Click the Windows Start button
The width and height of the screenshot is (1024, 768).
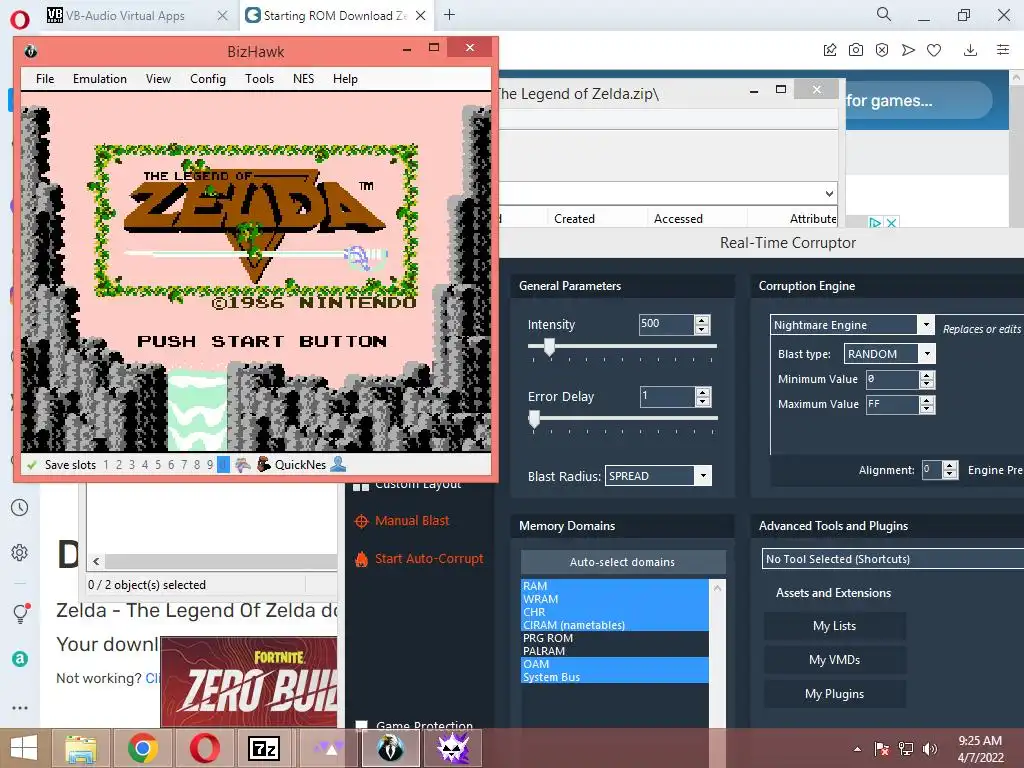tap(24, 748)
